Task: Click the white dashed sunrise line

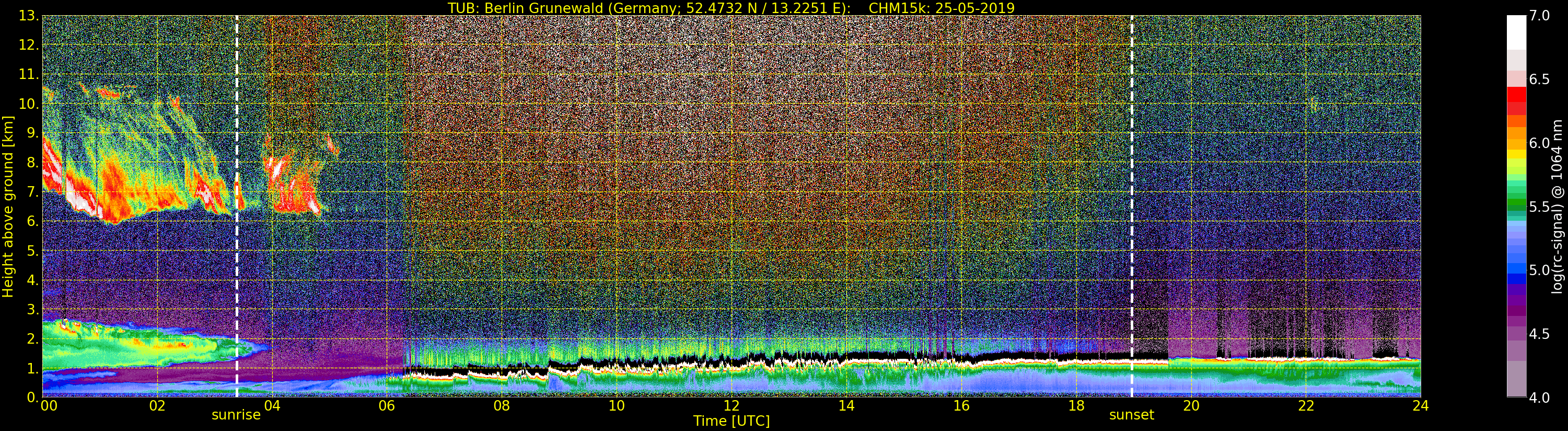Action: 237,206
